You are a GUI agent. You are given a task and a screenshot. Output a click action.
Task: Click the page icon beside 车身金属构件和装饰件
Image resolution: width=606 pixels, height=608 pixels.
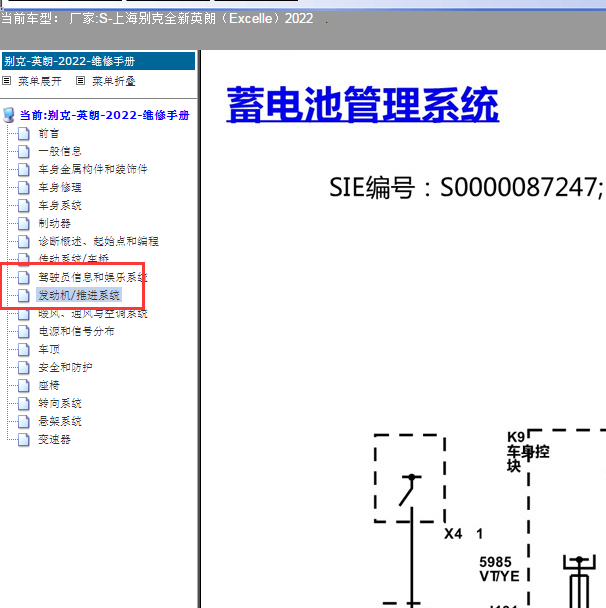pos(24,169)
